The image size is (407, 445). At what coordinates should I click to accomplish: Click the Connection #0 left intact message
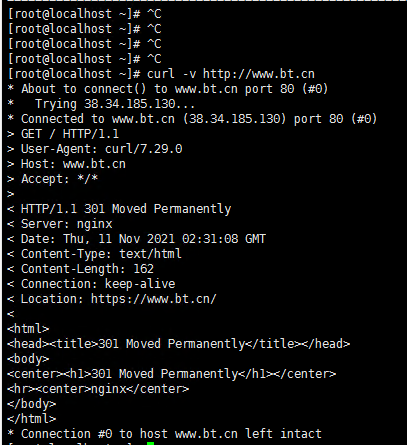click(171, 434)
